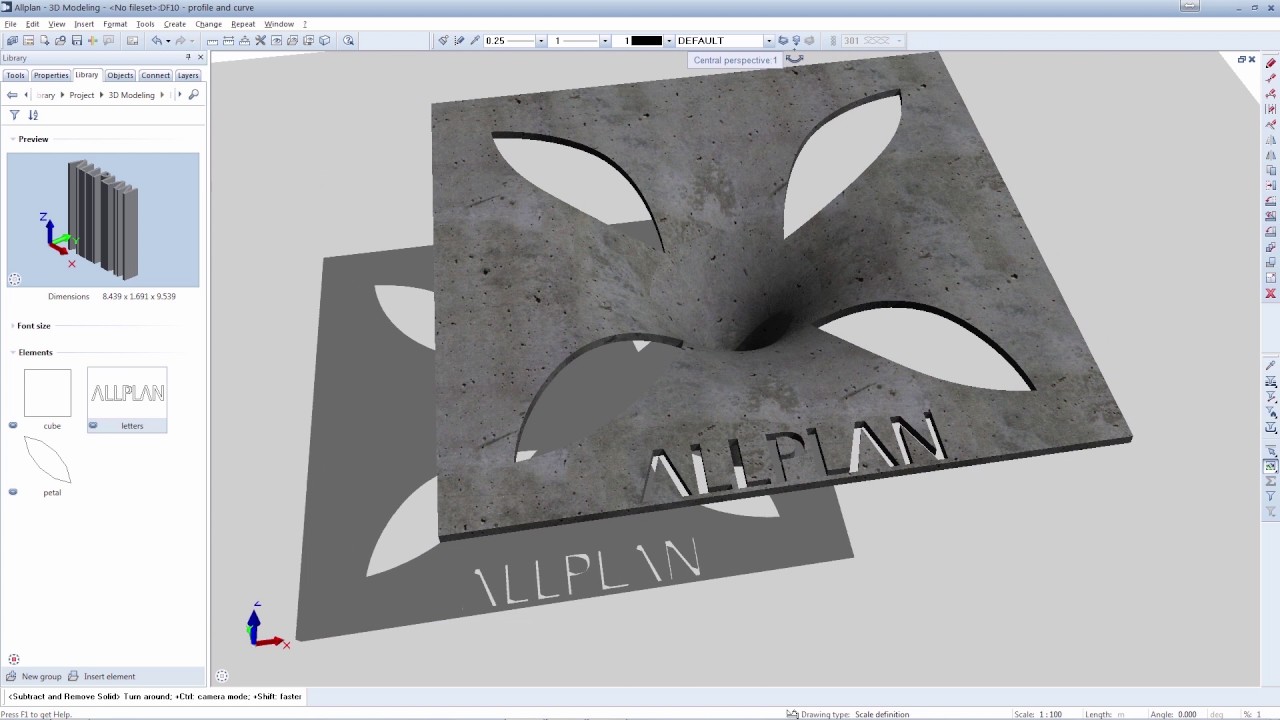Click the sort A-Z icon in the Library panel
Screen dimensions: 1280x720
(x=33, y=115)
